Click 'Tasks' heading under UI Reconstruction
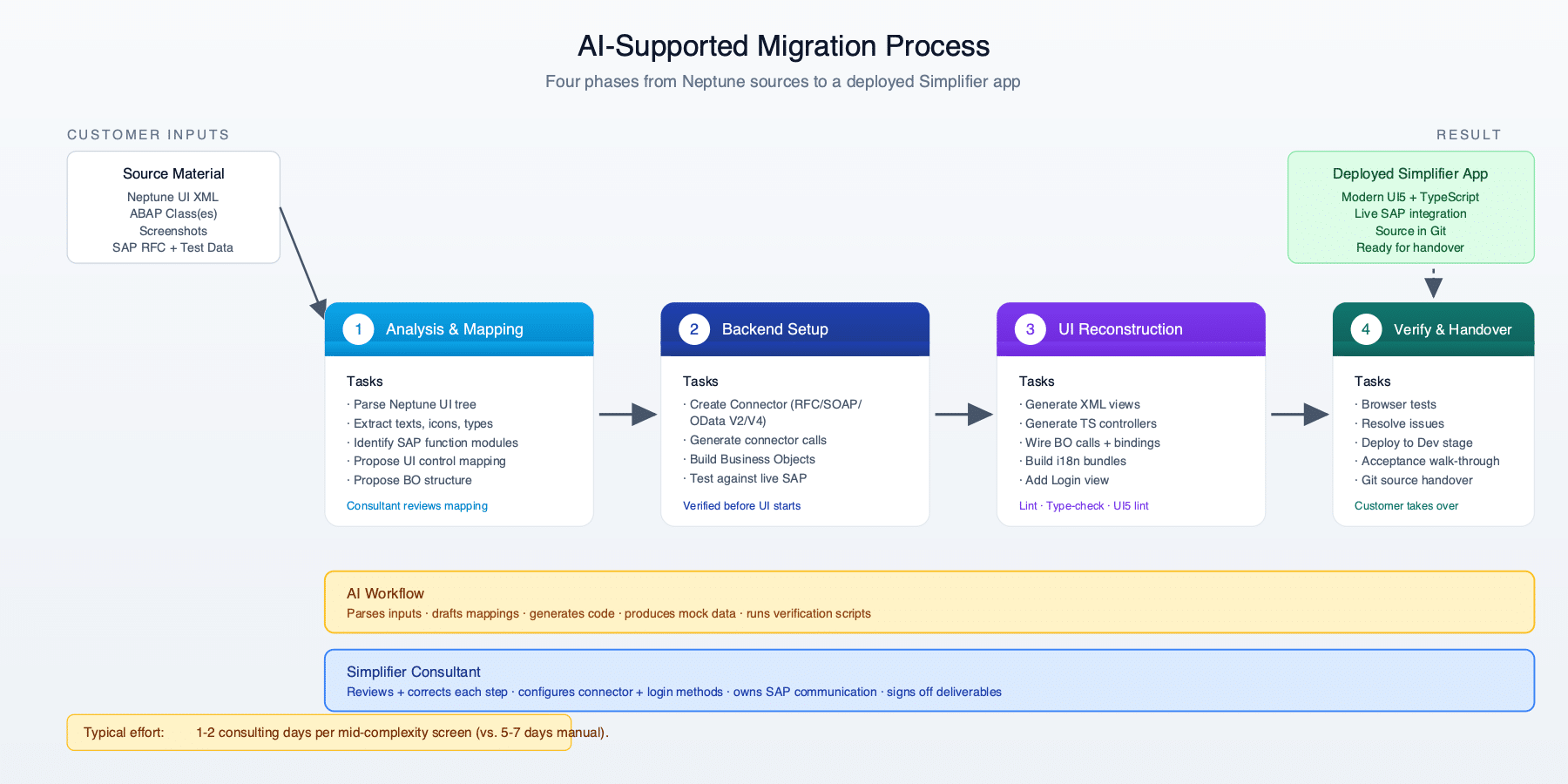Viewport: 1568px width, 784px height. tap(1037, 381)
